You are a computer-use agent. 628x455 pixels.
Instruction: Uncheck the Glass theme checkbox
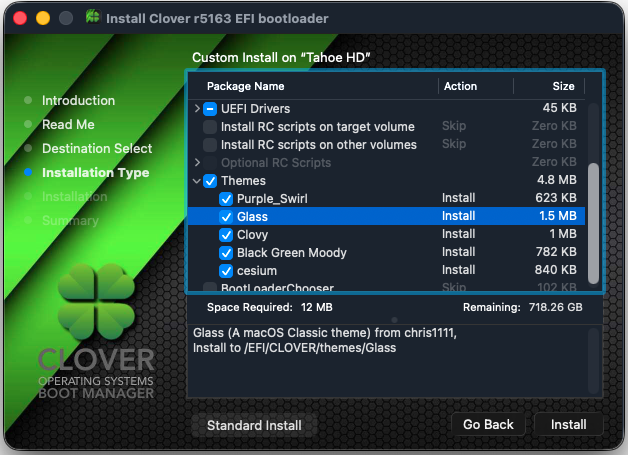point(226,217)
